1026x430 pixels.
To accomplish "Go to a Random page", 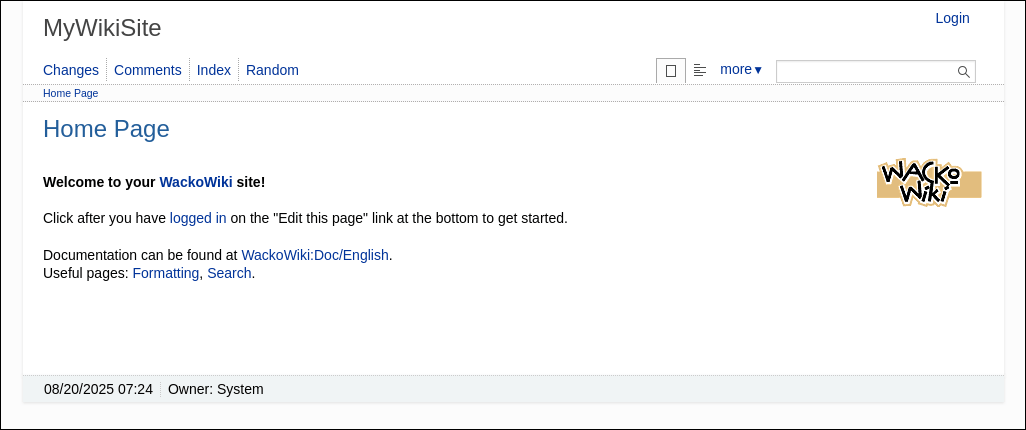I will 272,70.
